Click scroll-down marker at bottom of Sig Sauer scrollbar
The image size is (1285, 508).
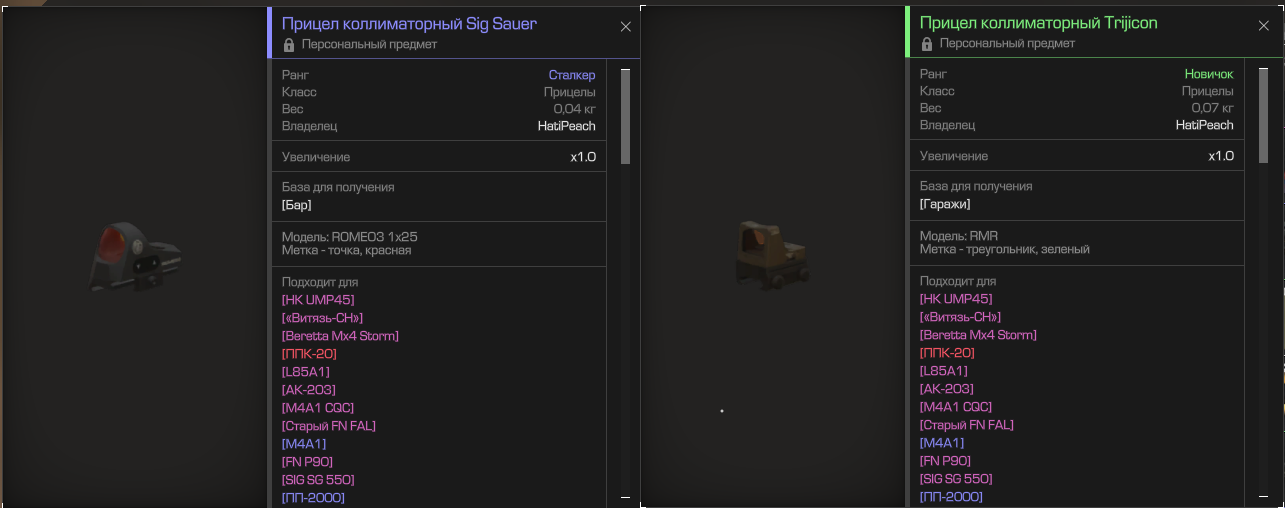(x=625, y=496)
